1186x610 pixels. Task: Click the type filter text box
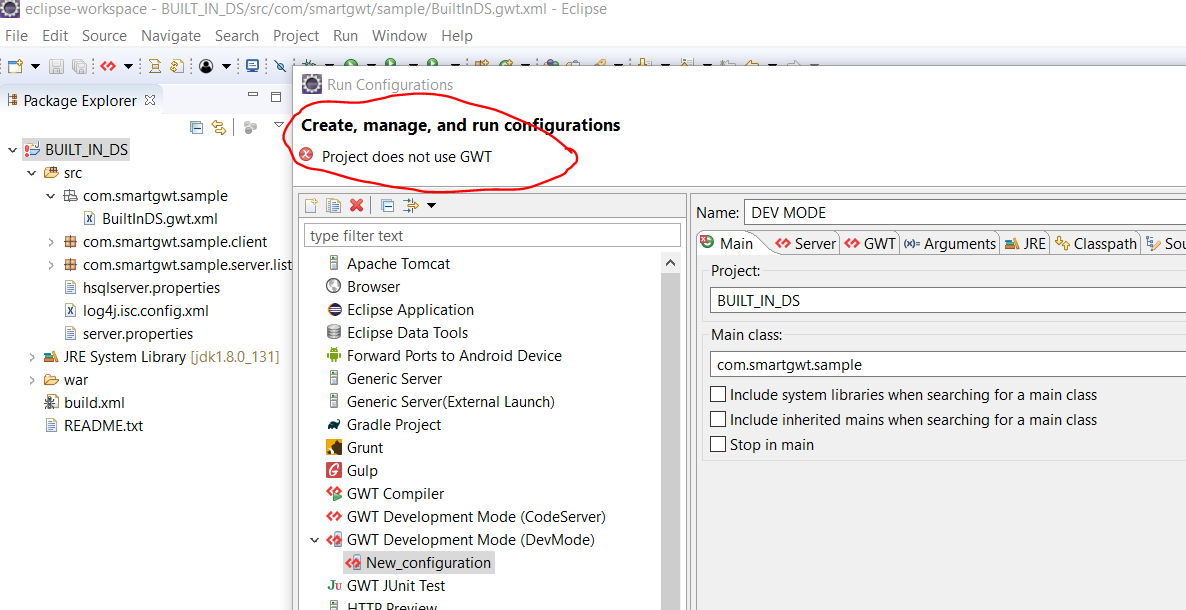[492, 235]
